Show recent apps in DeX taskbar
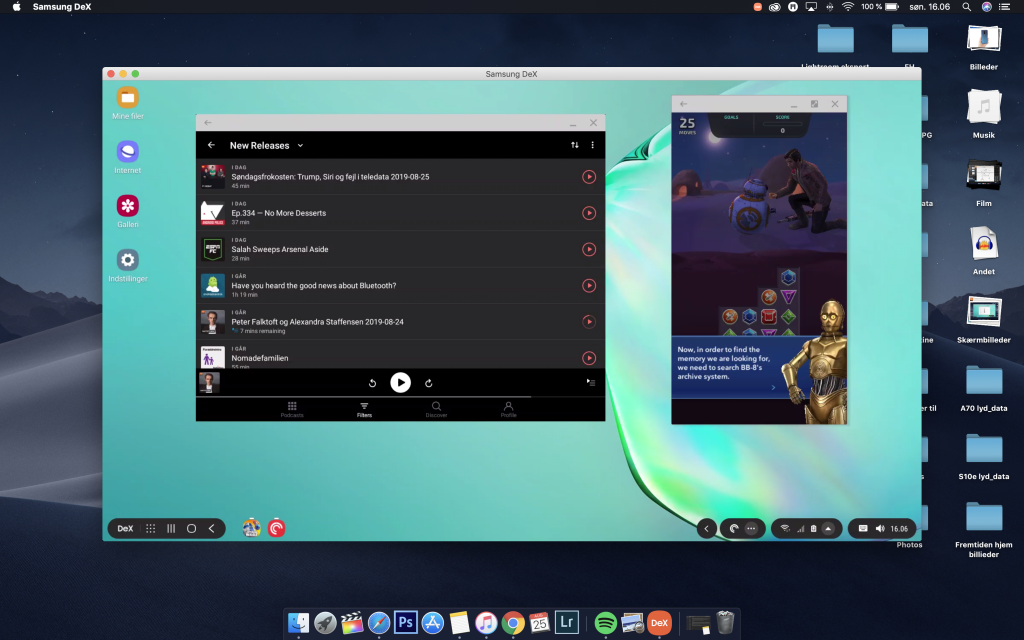Screen dimensions: 1024x640 [x=171, y=528]
